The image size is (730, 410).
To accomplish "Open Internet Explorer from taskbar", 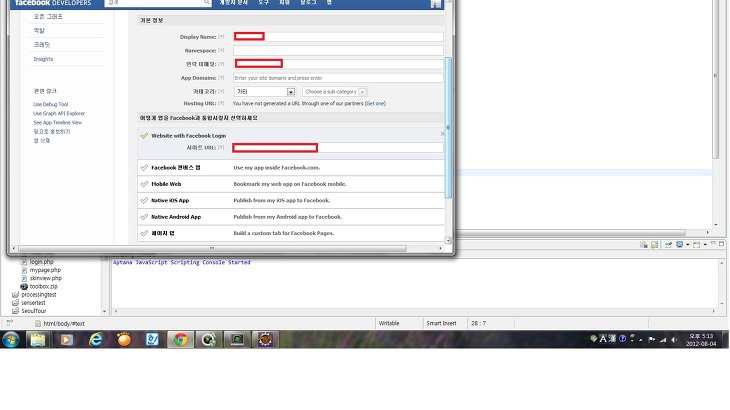I will 95,340.
